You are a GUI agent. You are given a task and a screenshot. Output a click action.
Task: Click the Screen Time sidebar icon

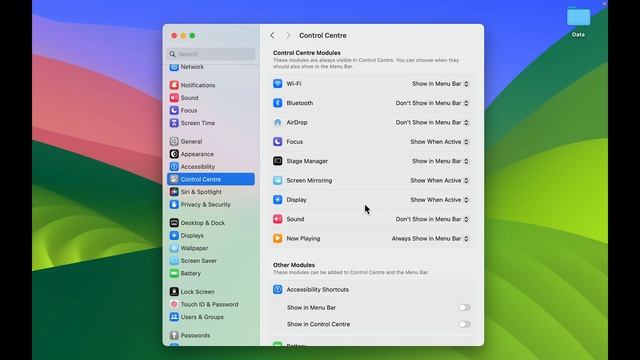point(174,123)
